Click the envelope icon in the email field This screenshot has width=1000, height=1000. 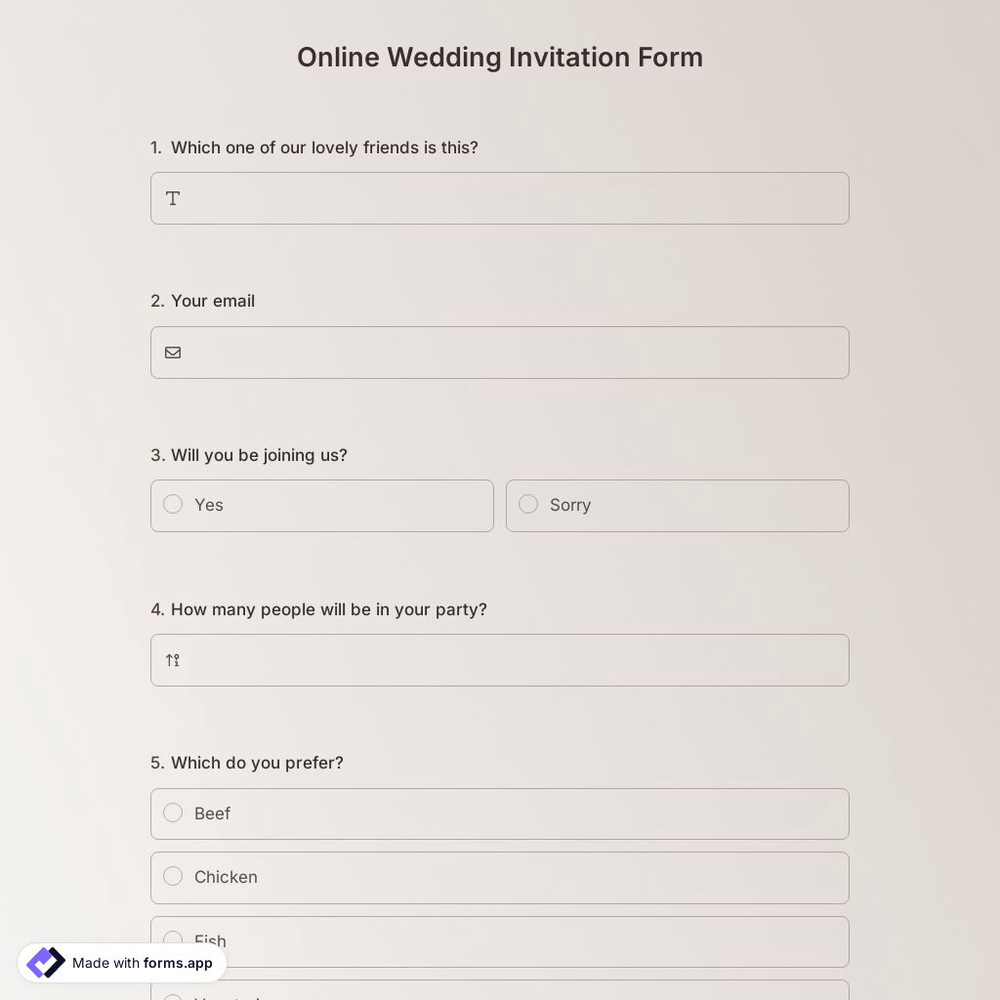pos(172,352)
